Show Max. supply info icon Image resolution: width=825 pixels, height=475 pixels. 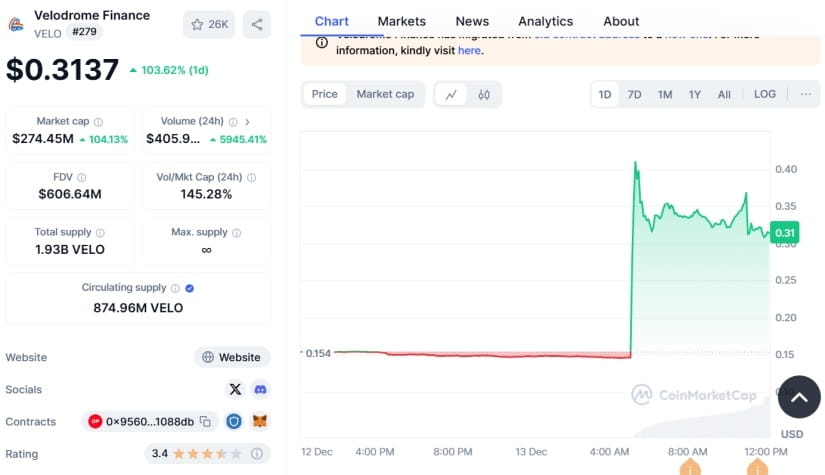(x=237, y=233)
